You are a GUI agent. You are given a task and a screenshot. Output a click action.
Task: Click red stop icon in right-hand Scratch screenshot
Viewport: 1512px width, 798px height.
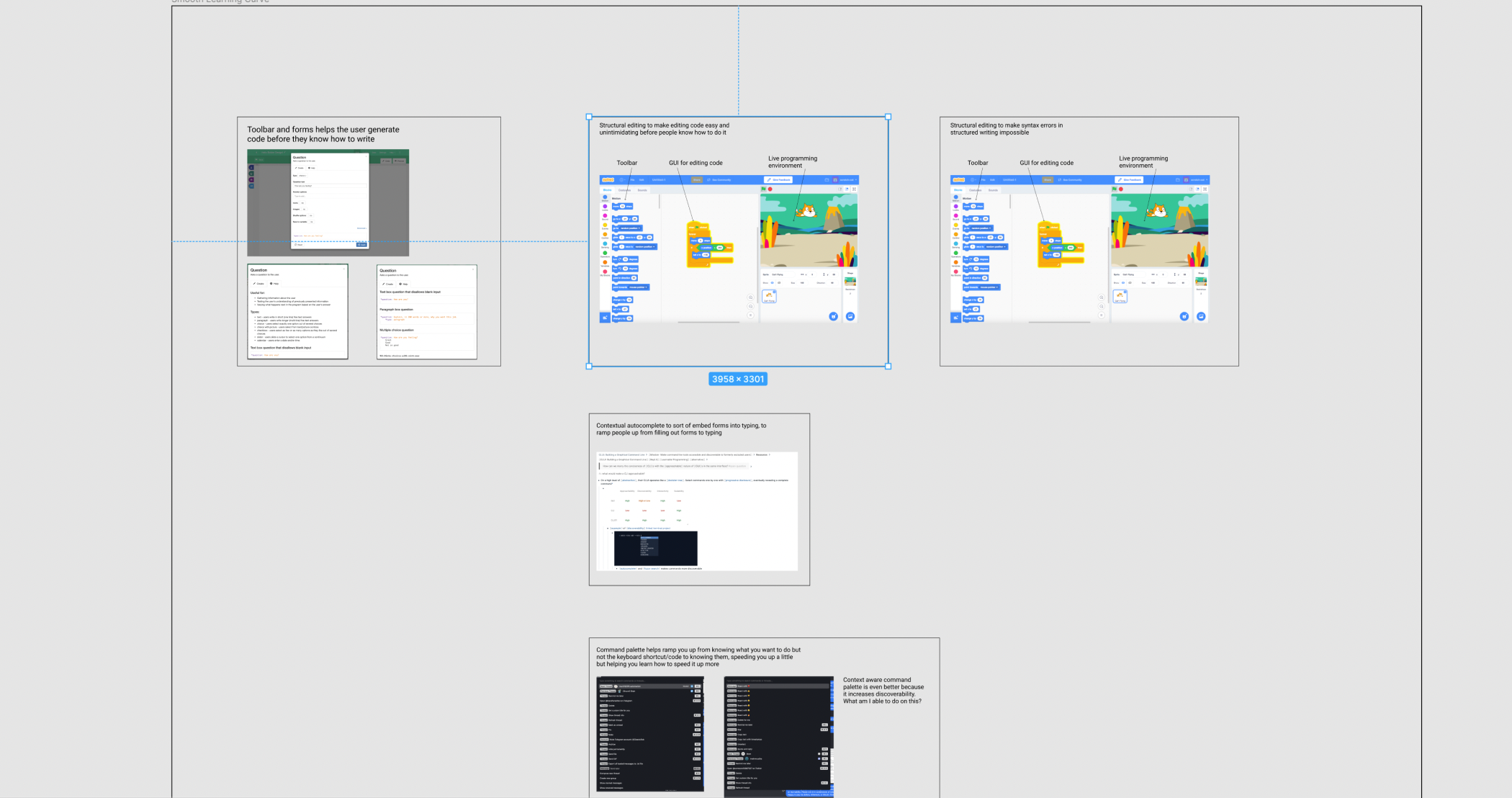(x=1121, y=189)
